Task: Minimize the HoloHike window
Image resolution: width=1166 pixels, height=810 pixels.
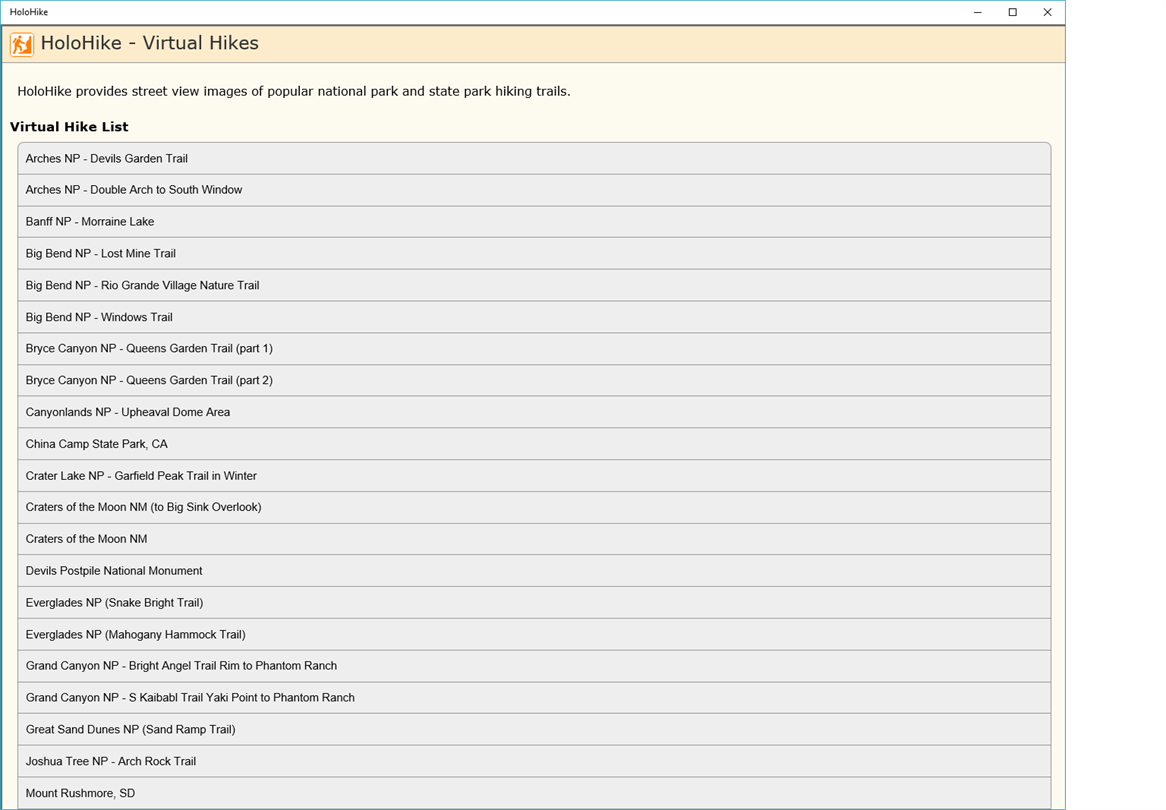Action: [x=977, y=12]
